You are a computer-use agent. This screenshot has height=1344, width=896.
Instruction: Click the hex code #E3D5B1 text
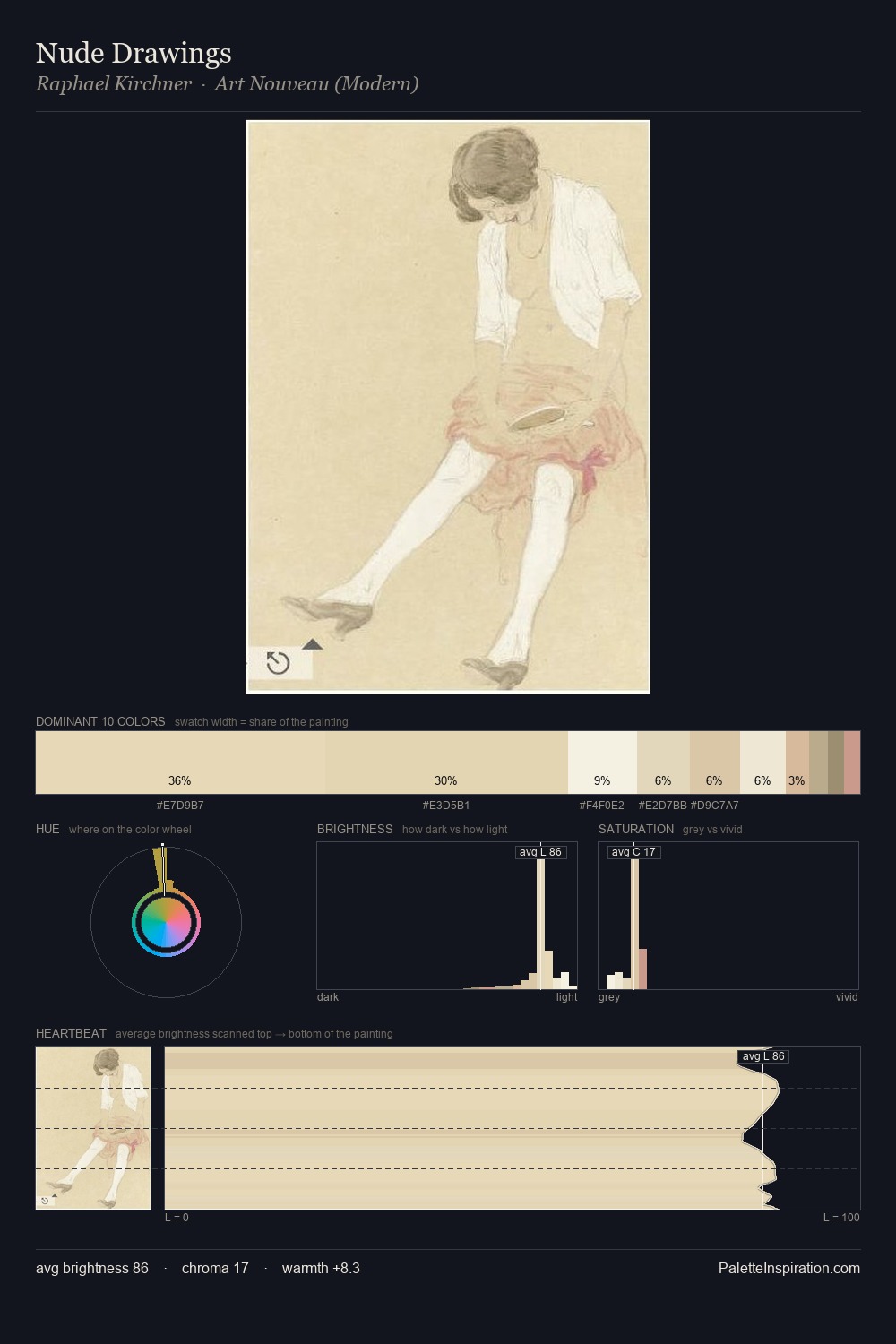(x=446, y=806)
